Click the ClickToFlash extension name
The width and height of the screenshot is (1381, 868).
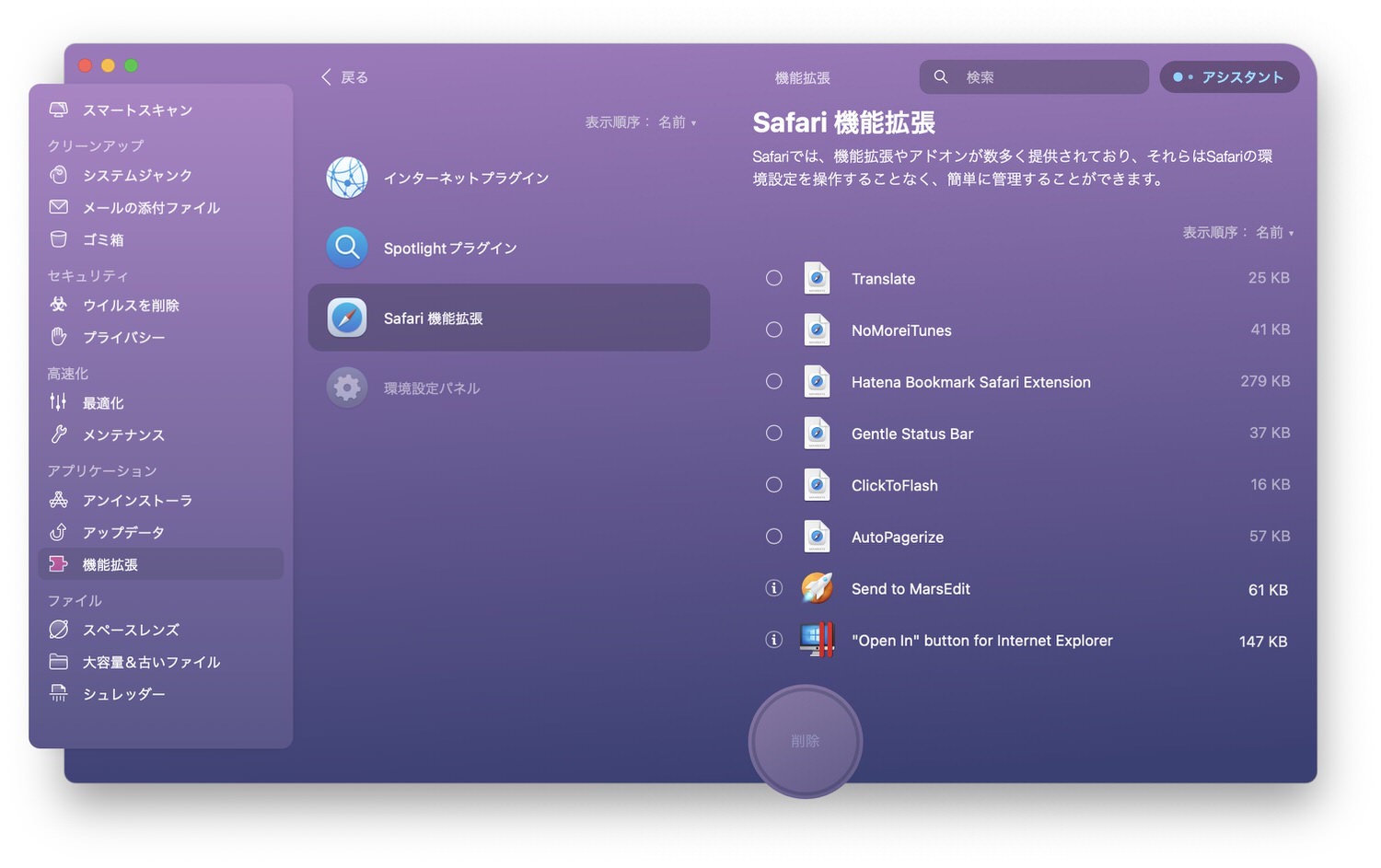point(895,485)
